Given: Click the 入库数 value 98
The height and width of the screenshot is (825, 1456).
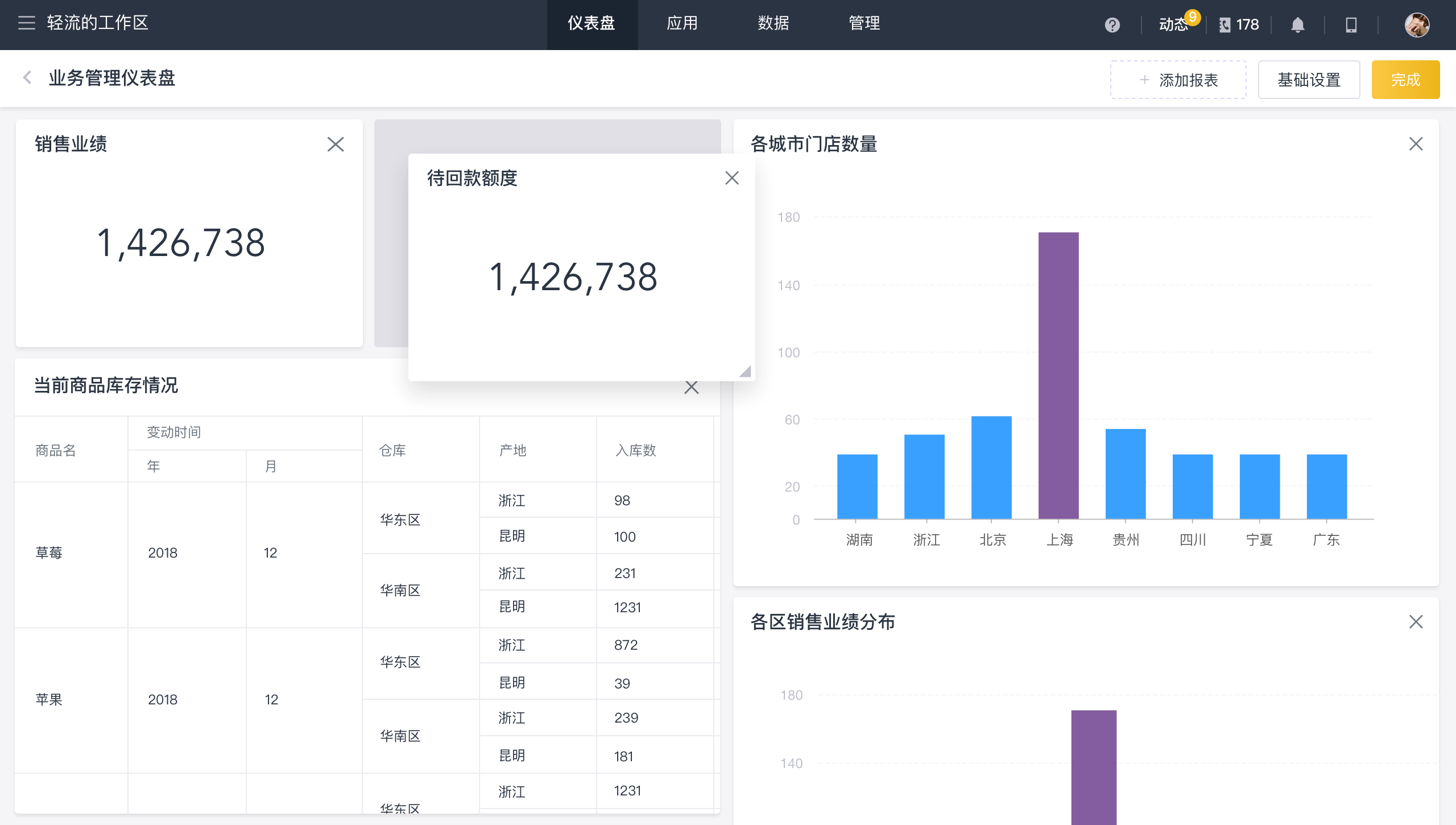Looking at the screenshot, I should pos(622,501).
